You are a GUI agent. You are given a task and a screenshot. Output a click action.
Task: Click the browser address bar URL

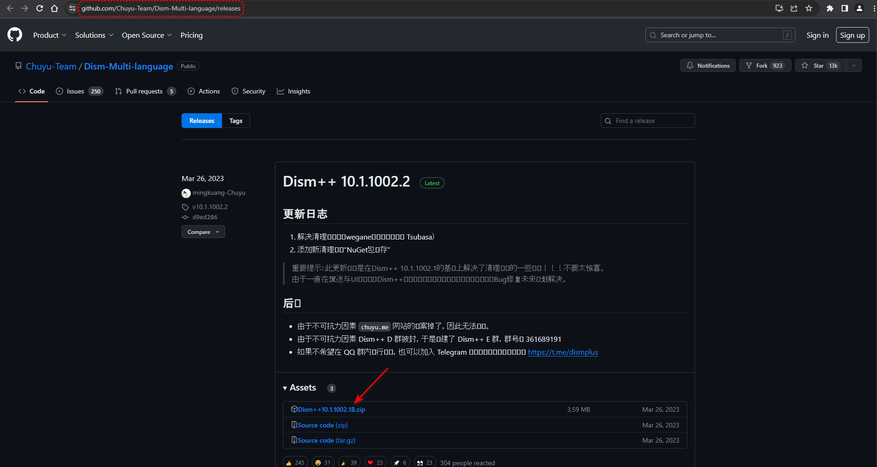pyautogui.click(x=161, y=8)
